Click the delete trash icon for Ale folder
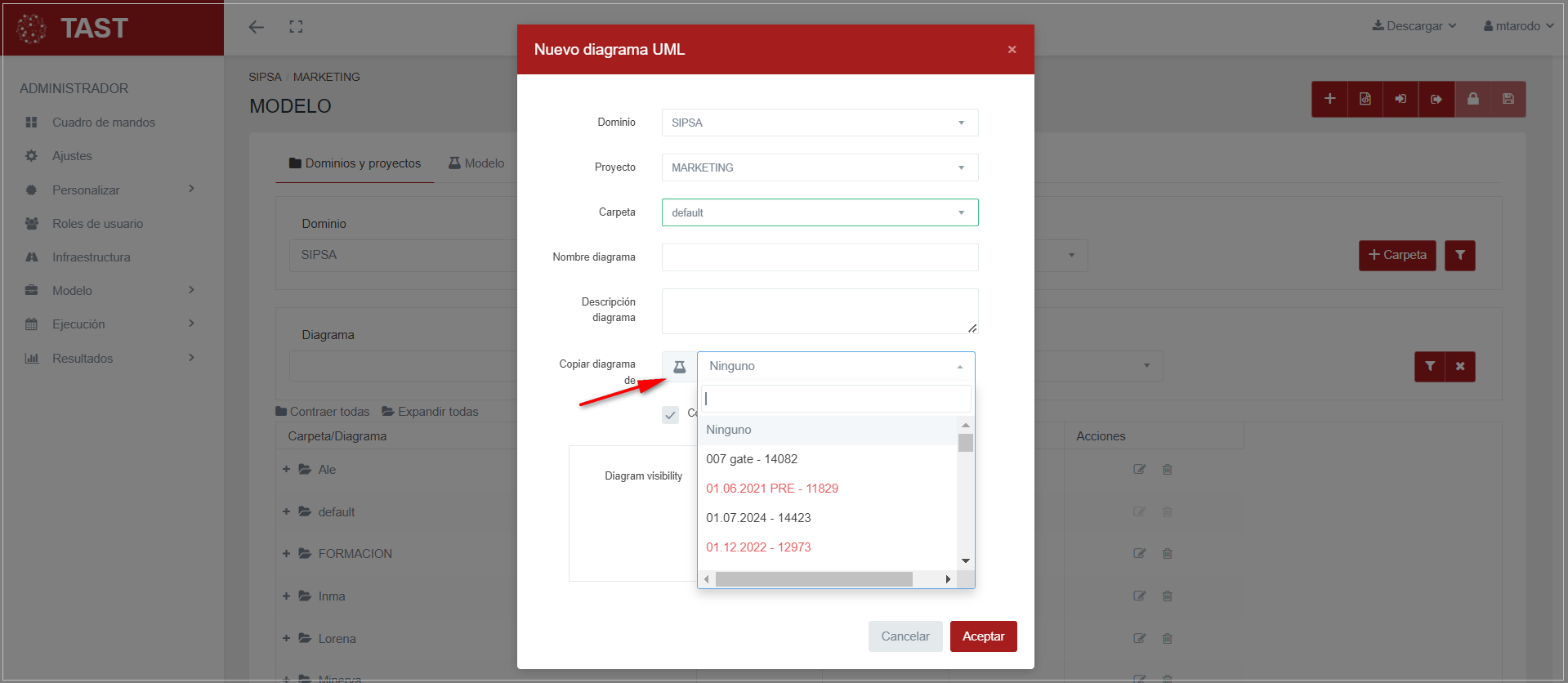 [x=1167, y=470]
